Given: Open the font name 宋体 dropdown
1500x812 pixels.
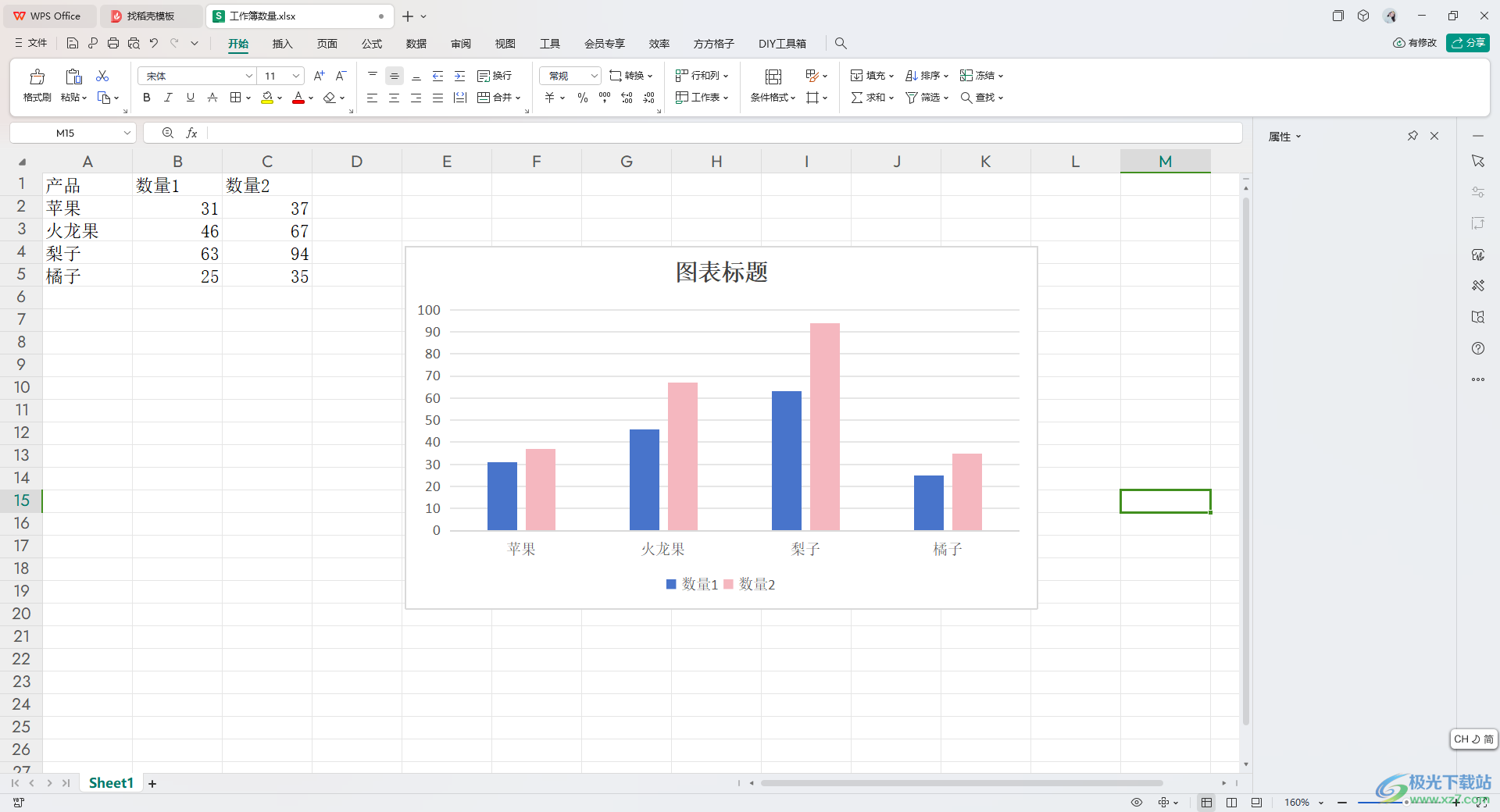Looking at the screenshot, I should 249,76.
